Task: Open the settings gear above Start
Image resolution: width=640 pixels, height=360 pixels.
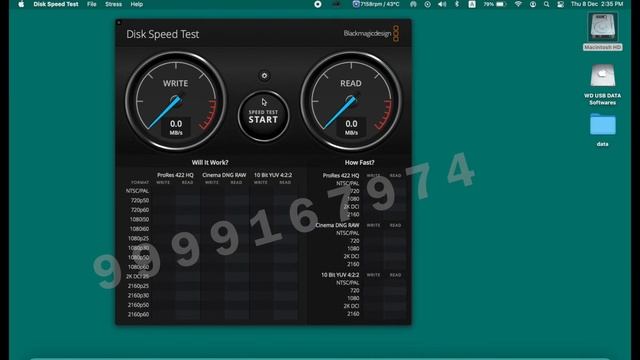Action: point(264,76)
